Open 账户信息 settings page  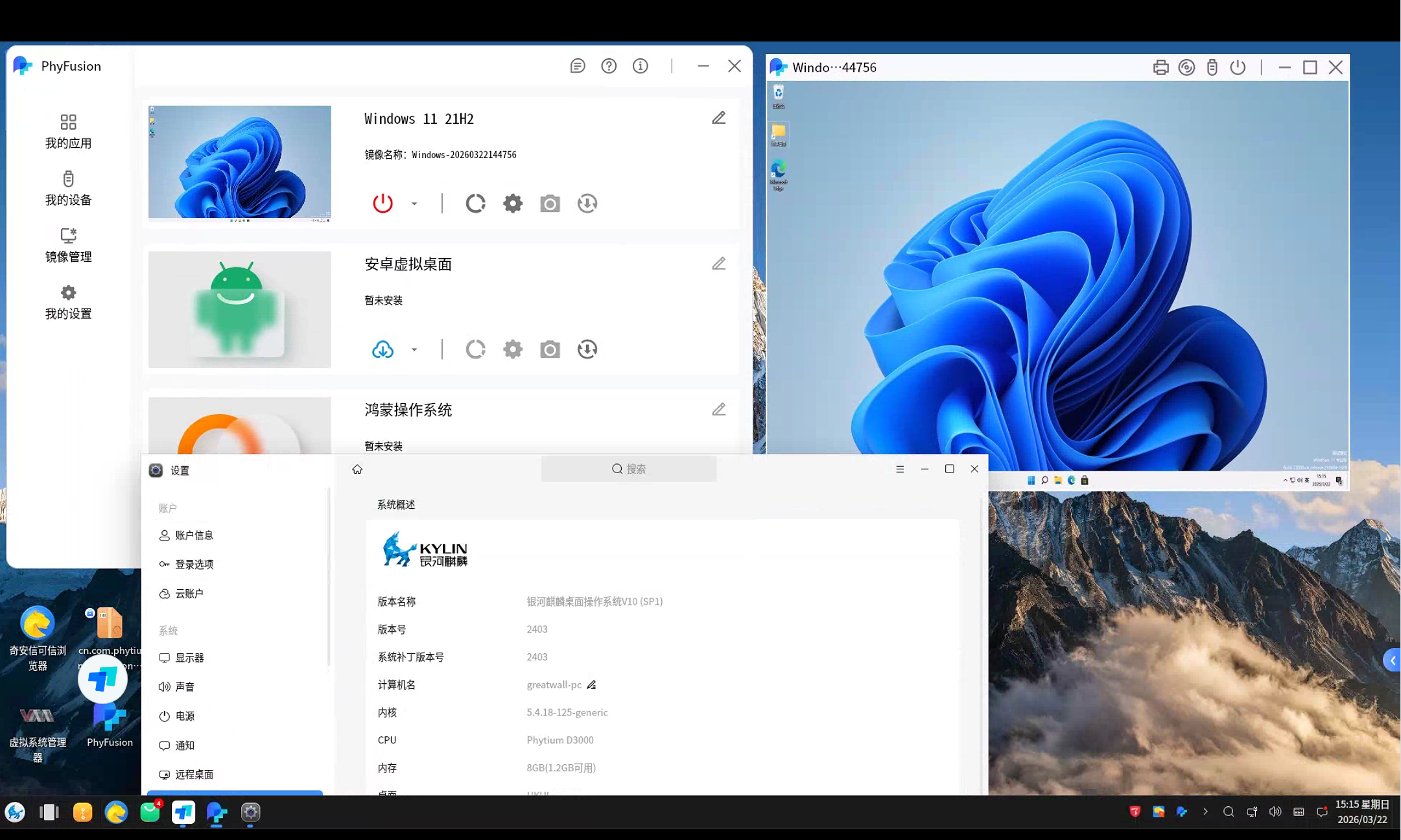pyautogui.click(x=193, y=535)
